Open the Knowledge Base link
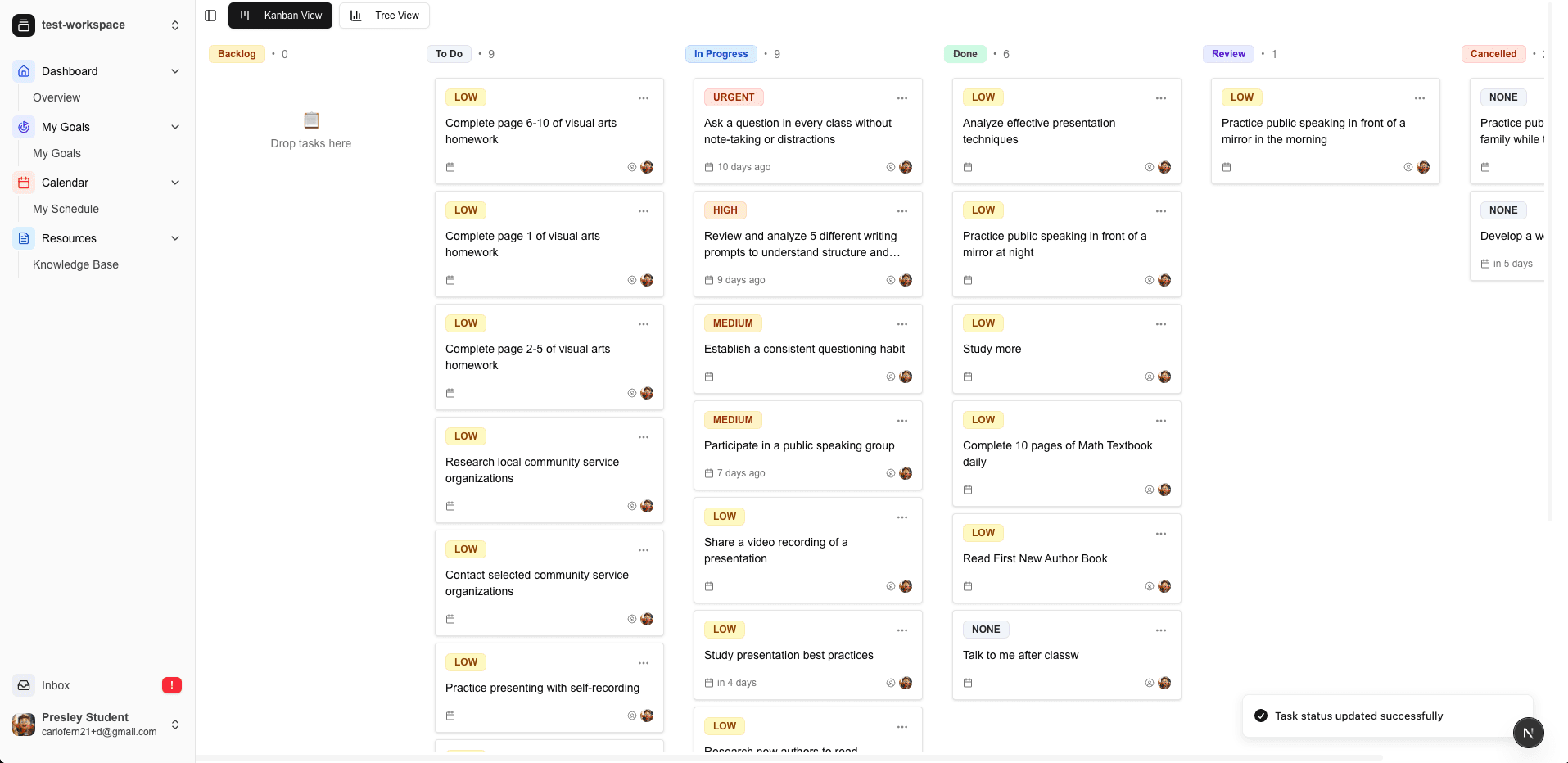 [x=75, y=264]
